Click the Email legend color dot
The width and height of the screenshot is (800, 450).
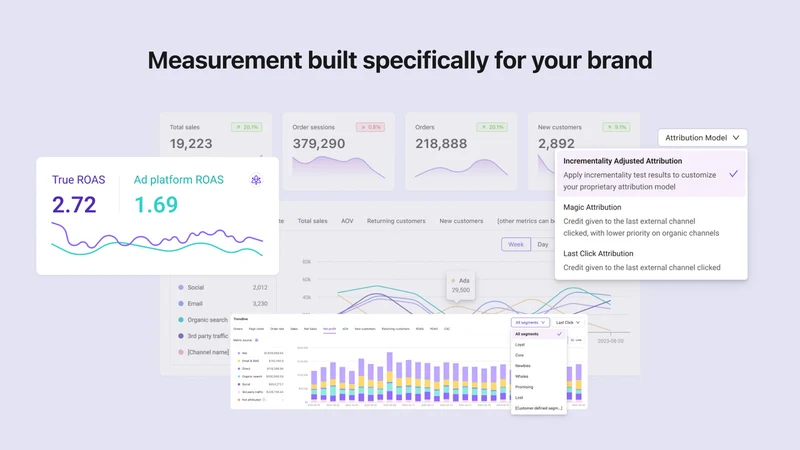point(181,304)
